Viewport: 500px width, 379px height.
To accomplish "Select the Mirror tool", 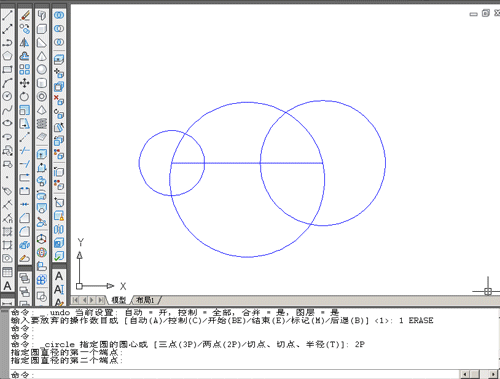I will [x=24, y=43].
